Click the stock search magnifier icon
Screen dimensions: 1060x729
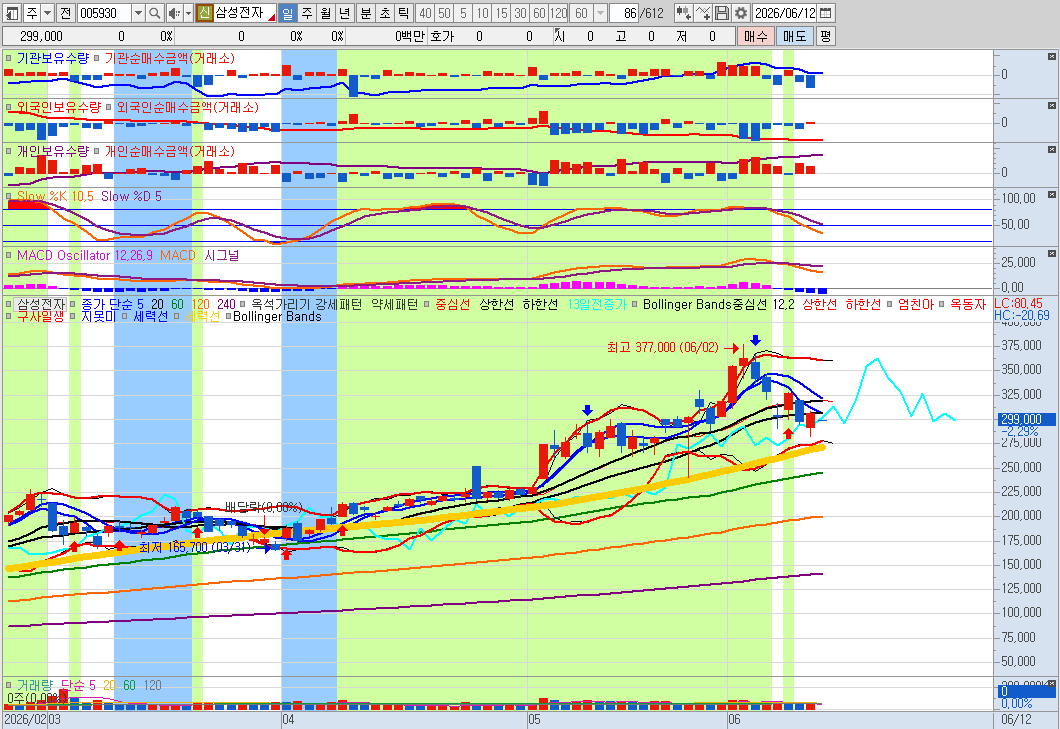tap(154, 13)
